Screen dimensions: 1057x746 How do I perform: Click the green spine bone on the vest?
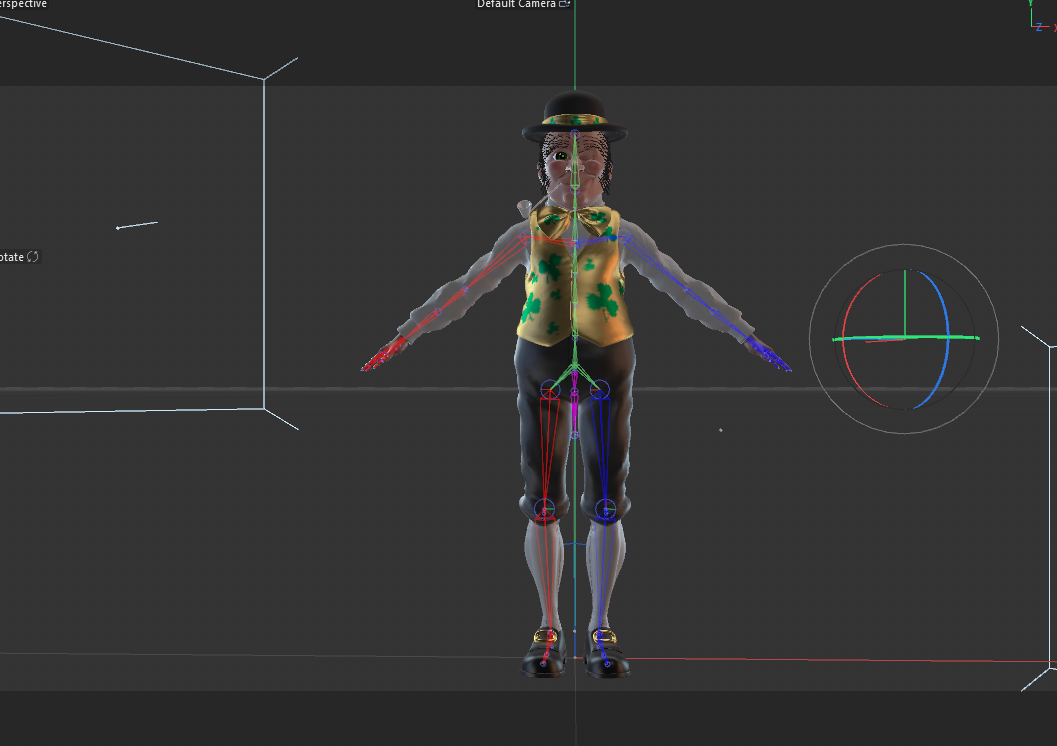(x=574, y=290)
